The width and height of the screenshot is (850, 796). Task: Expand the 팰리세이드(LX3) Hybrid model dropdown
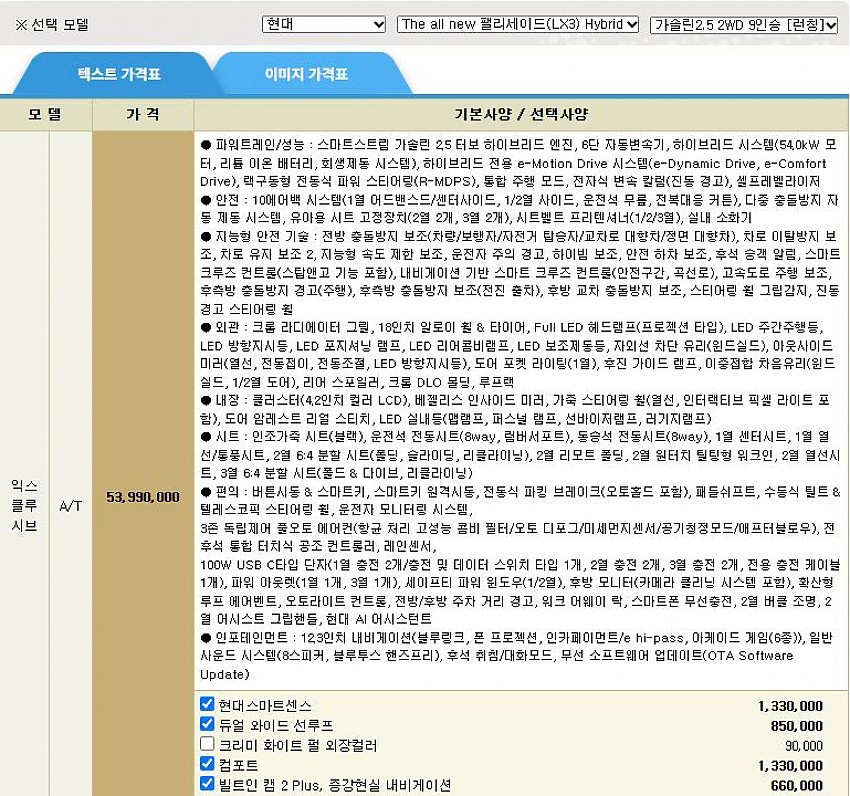[x=517, y=24]
